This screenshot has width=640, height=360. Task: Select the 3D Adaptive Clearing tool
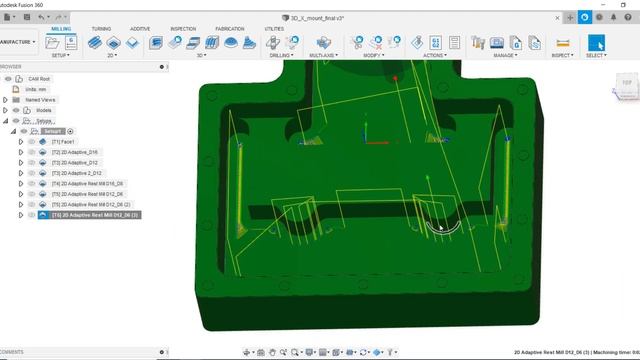point(156,43)
